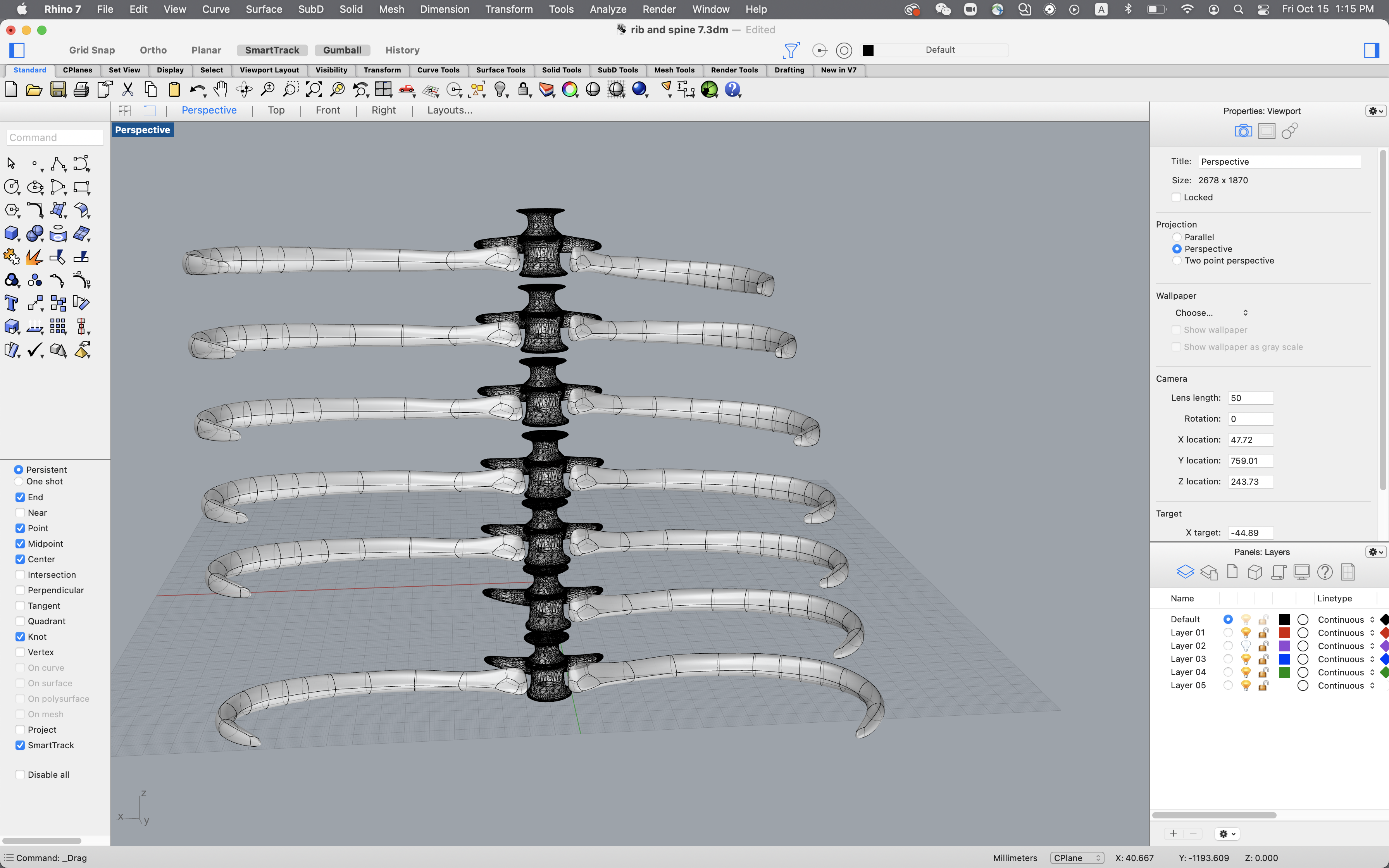Open the viewport Layouts... option

450,110
